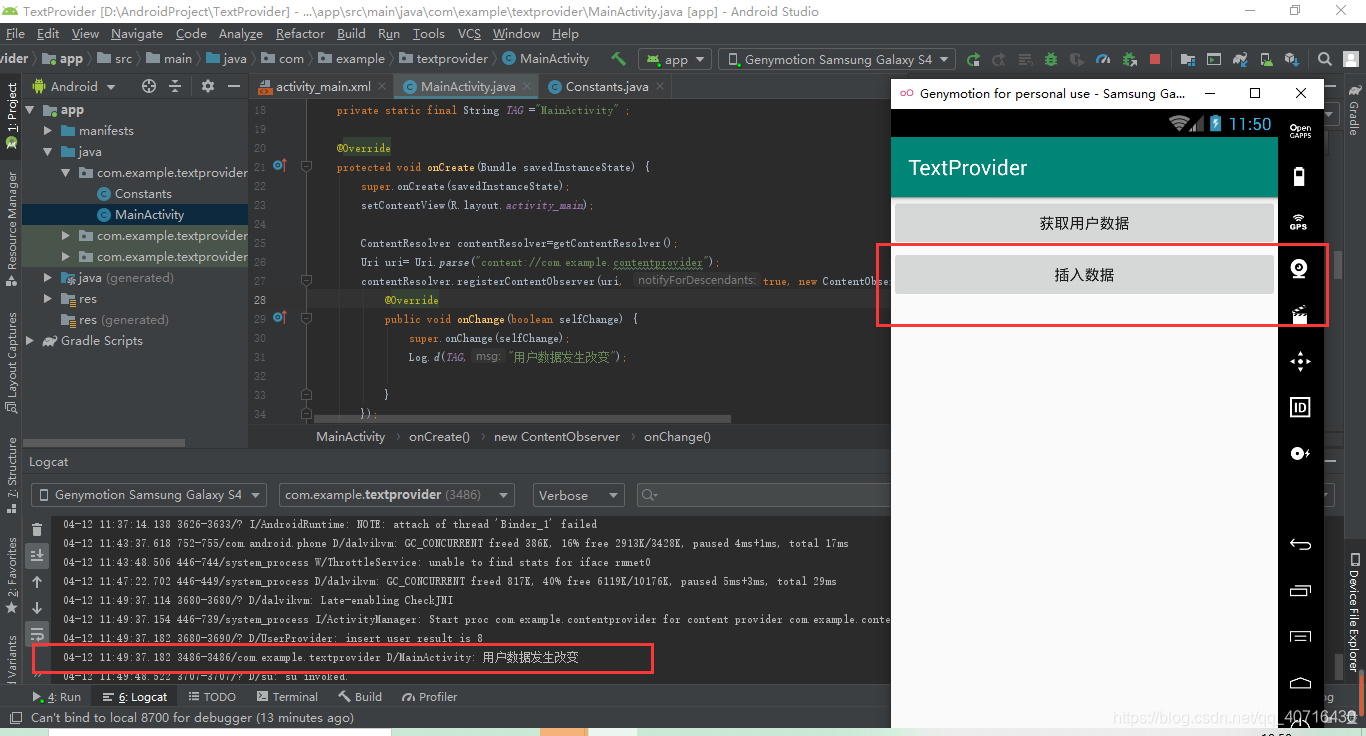Click logcat line 'insert user result is 8'
This screenshot has height=736, width=1366.
tap(273, 638)
